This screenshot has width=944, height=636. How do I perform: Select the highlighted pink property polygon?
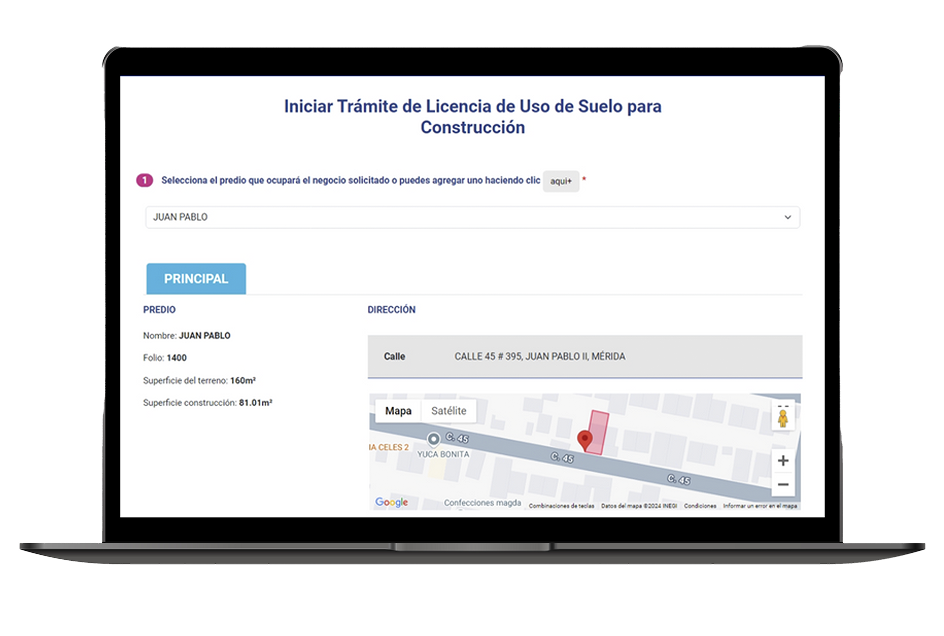click(599, 428)
